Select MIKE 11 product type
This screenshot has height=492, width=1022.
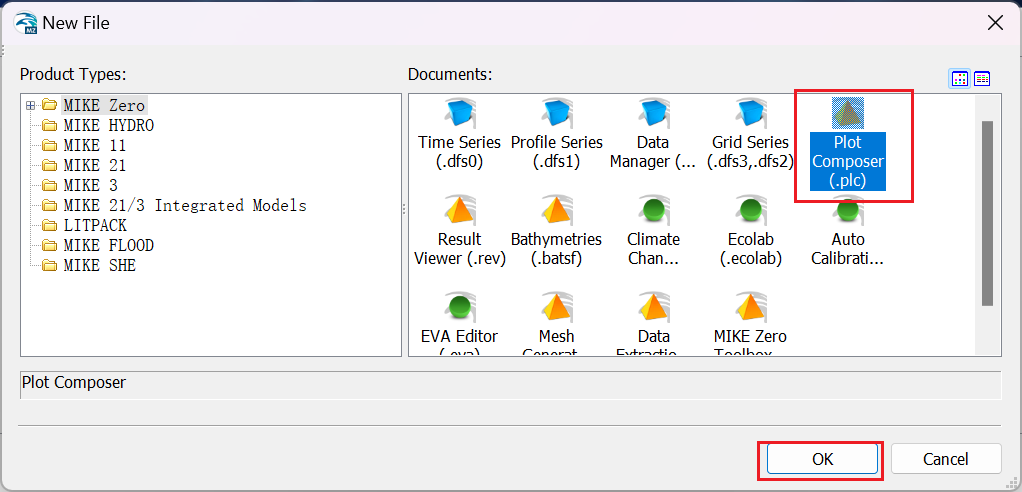pyautogui.click(x=95, y=145)
